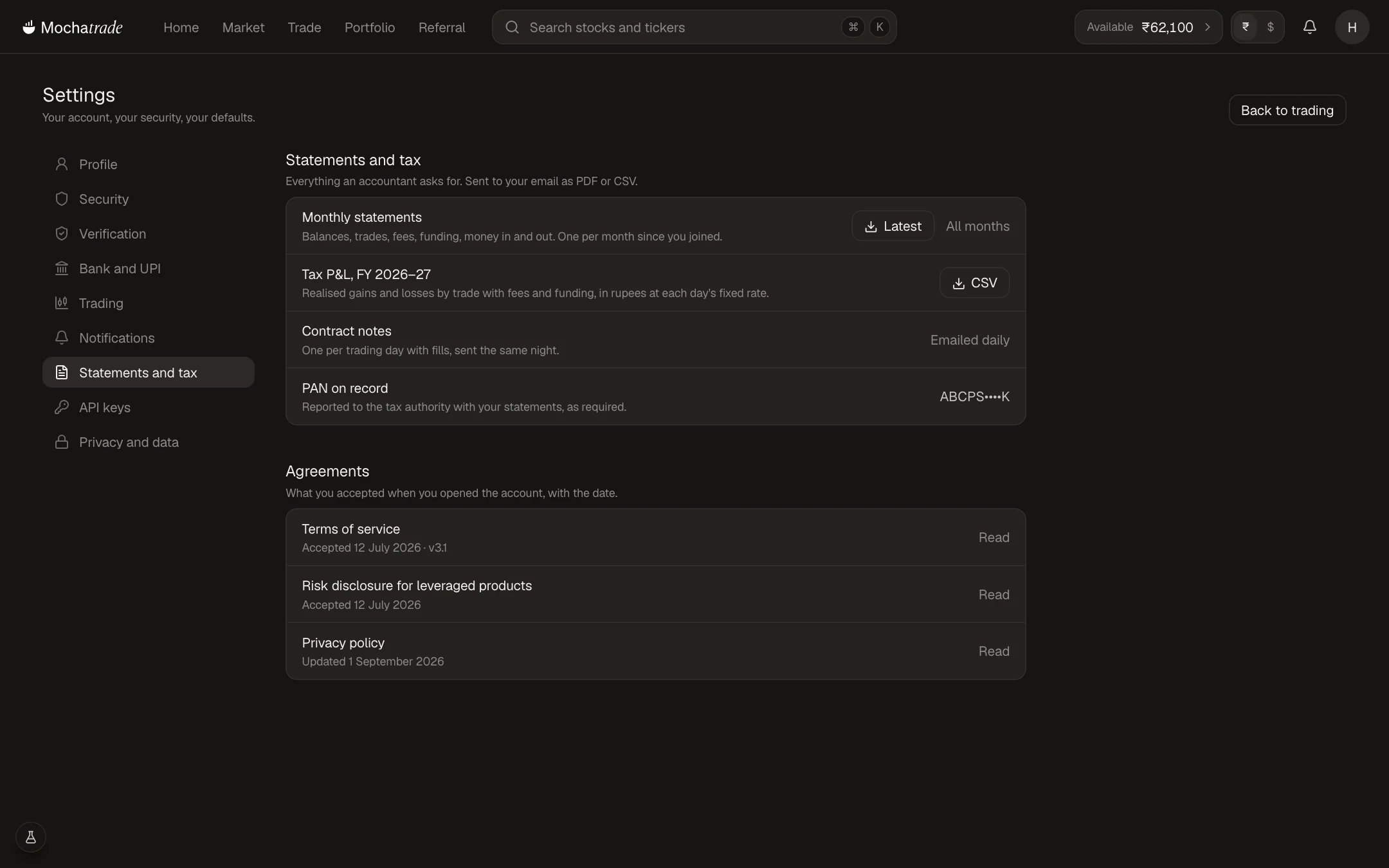Screen dimensions: 1389x868
Task: Click the Bank and UPI building icon
Action: [x=62, y=268]
